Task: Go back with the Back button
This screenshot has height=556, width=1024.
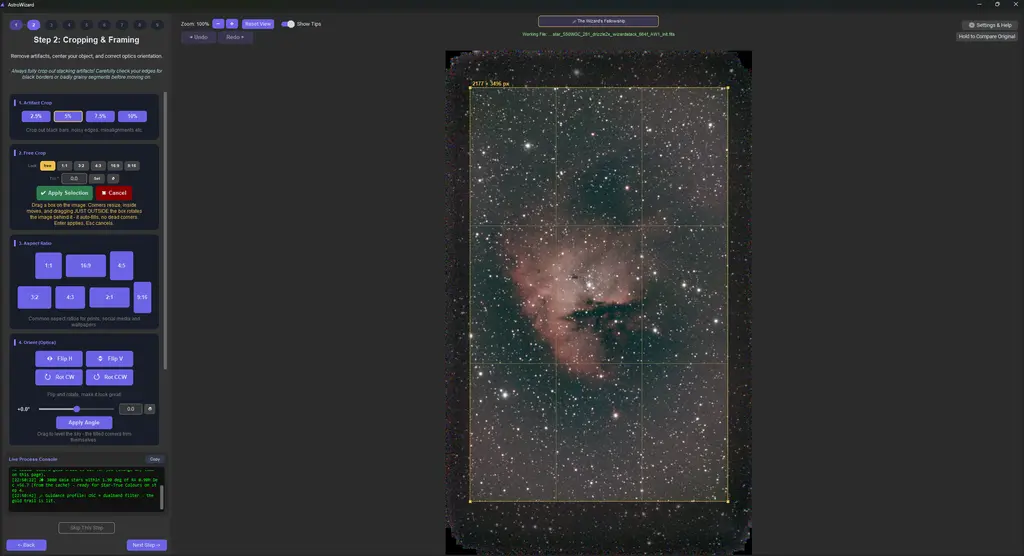Action: point(26,545)
